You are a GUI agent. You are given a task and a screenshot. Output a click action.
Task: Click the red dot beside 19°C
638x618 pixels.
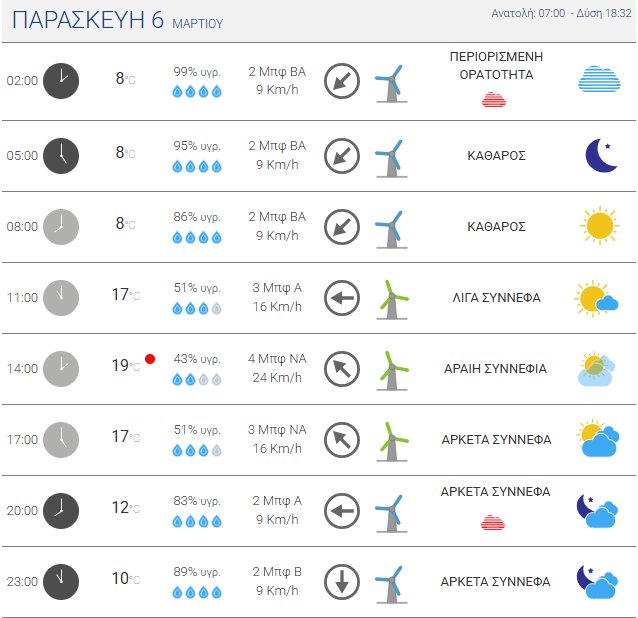pos(150,358)
